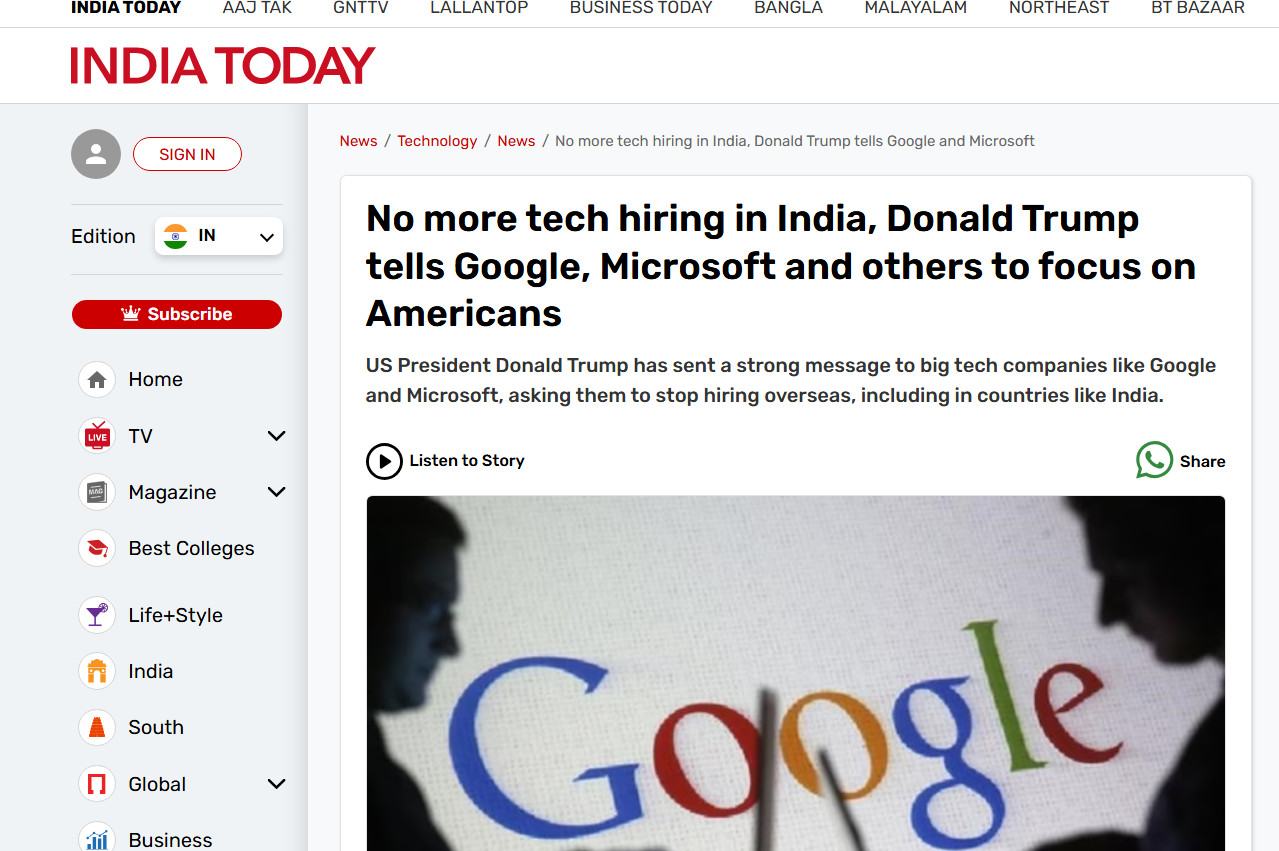Click the India gate icon
The height and width of the screenshot is (851, 1279).
coord(97,671)
